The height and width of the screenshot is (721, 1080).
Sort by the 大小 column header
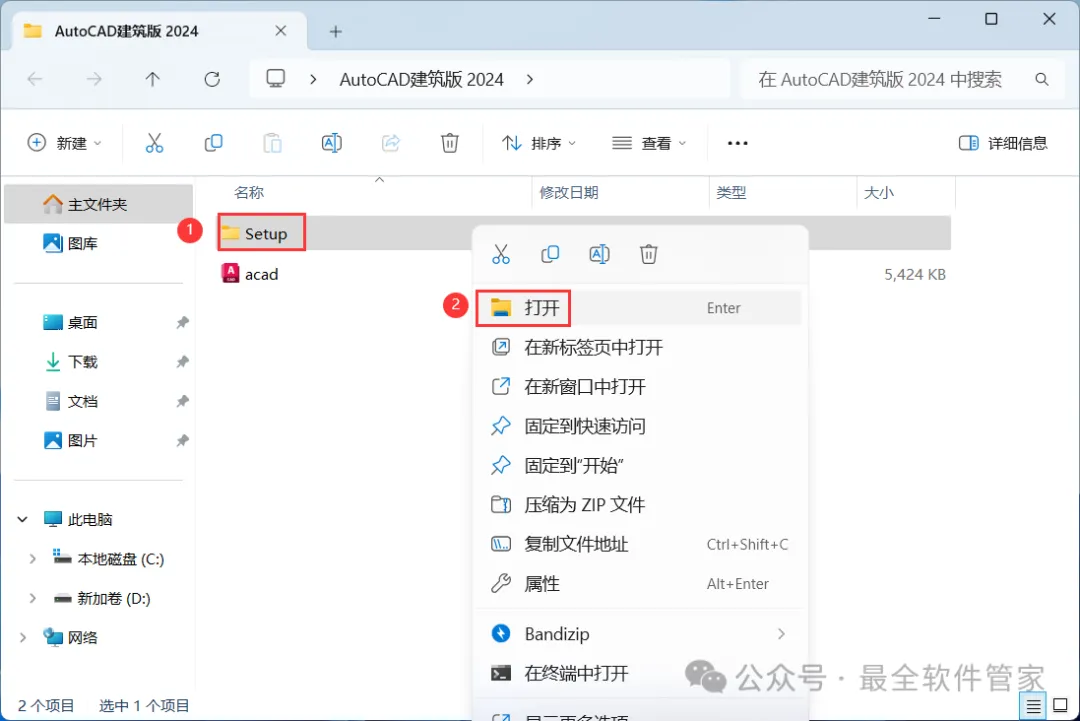879,193
